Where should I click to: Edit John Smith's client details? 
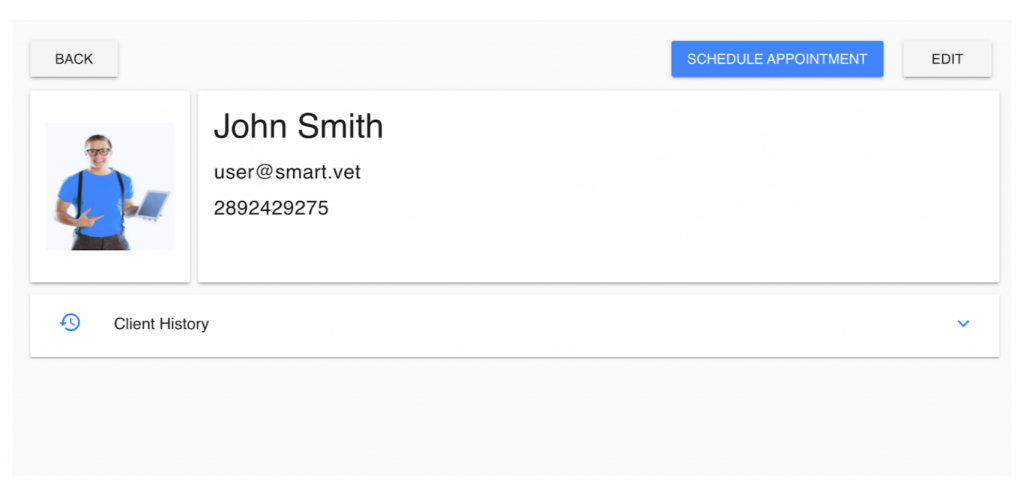pyautogui.click(x=947, y=59)
